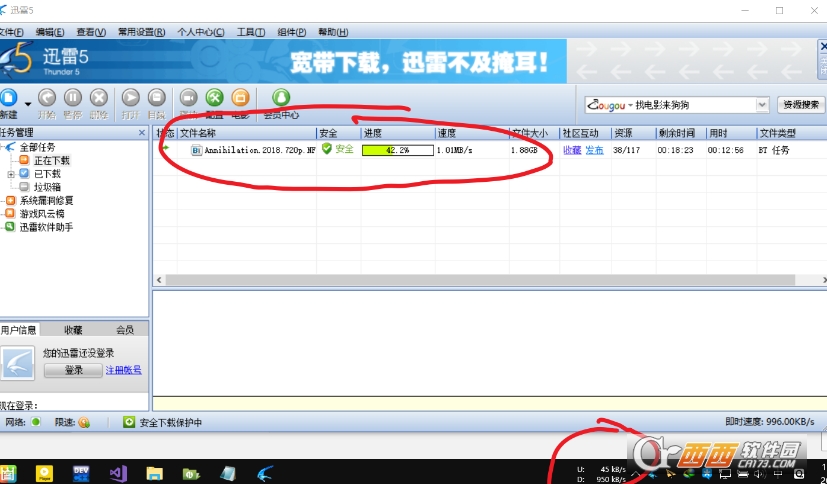The height and width of the screenshot is (484, 827).
Task: Sort by the 安全 column header
Action: pos(339,133)
